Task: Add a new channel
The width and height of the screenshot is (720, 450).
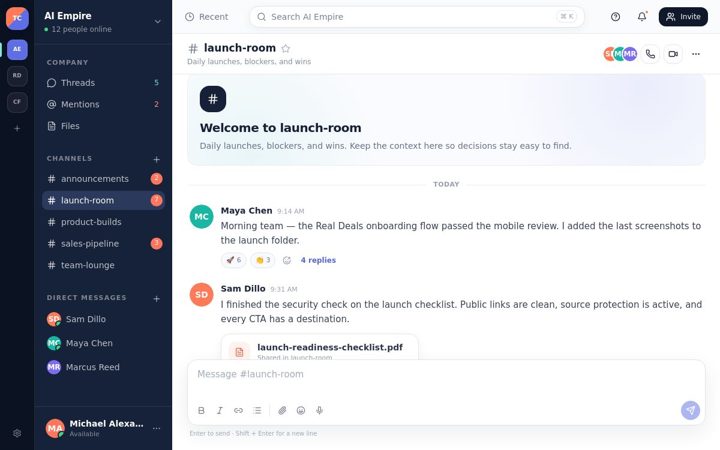Action: point(157,159)
